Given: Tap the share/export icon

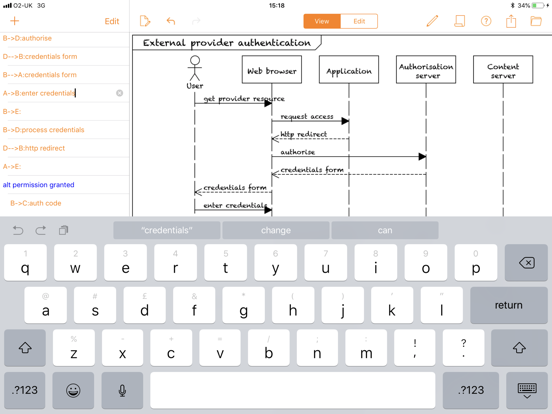Looking at the screenshot, I should pos(511,21).
